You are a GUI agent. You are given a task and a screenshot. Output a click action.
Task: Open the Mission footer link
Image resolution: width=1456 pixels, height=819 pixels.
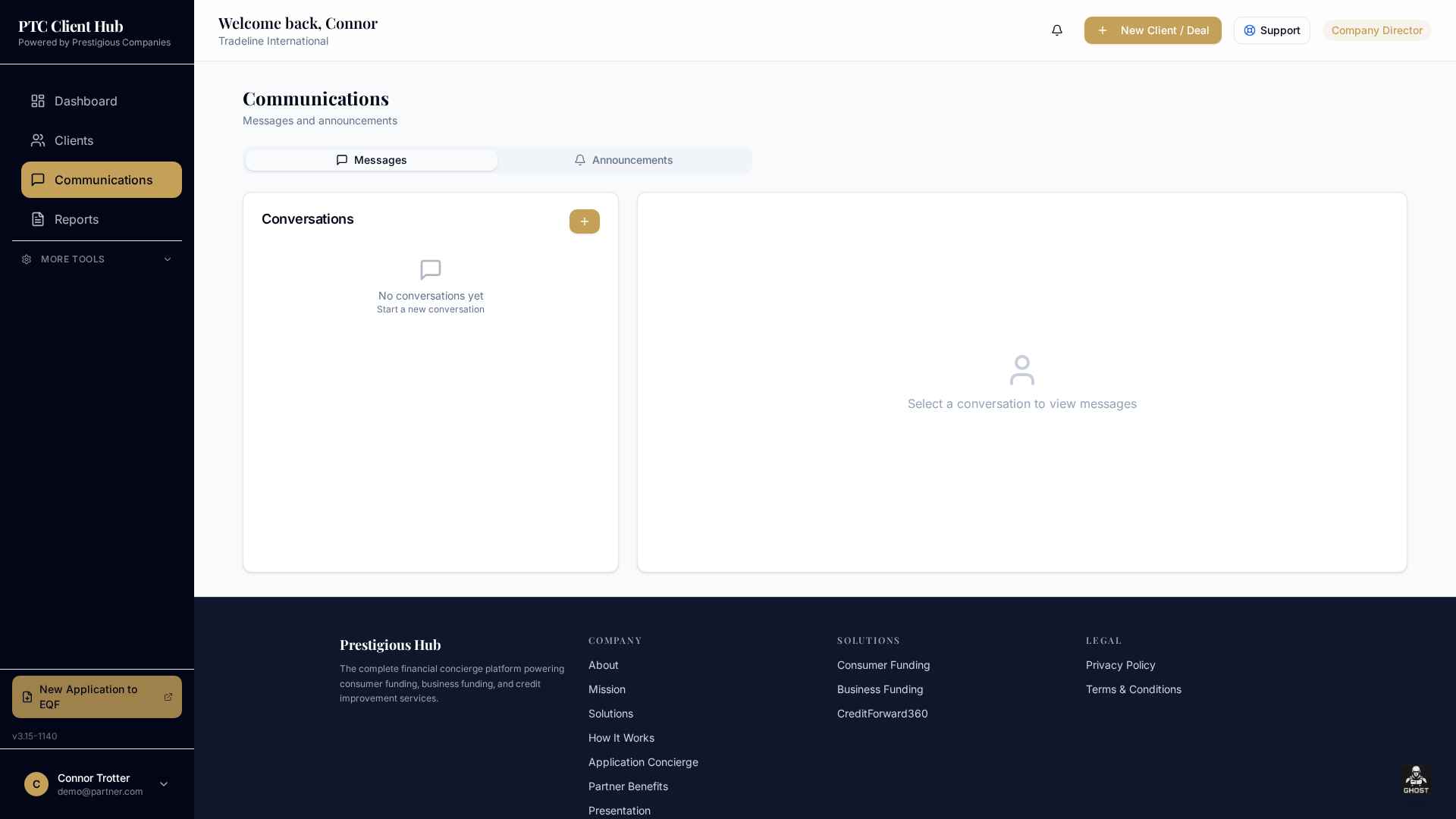coord(607,689)
